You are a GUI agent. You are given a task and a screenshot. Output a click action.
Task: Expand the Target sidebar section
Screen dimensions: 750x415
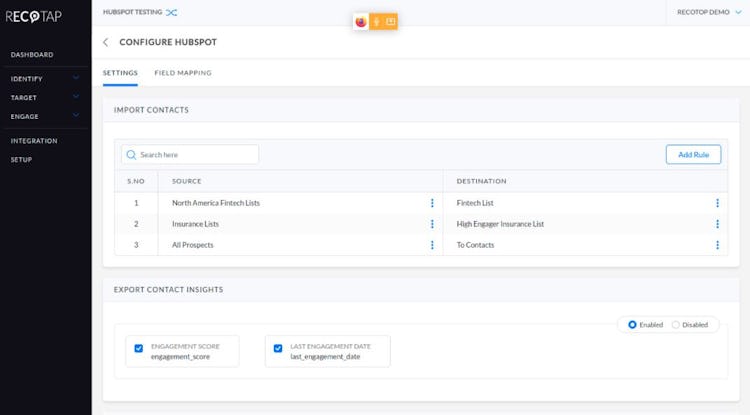click(76, 97)
